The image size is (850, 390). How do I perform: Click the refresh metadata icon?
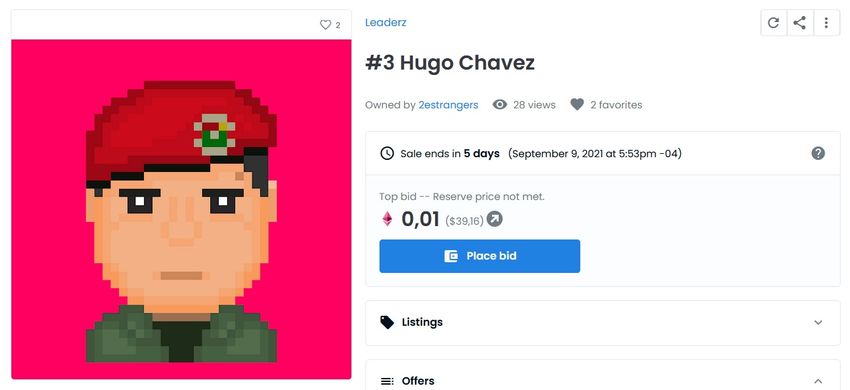coord(774,23)
